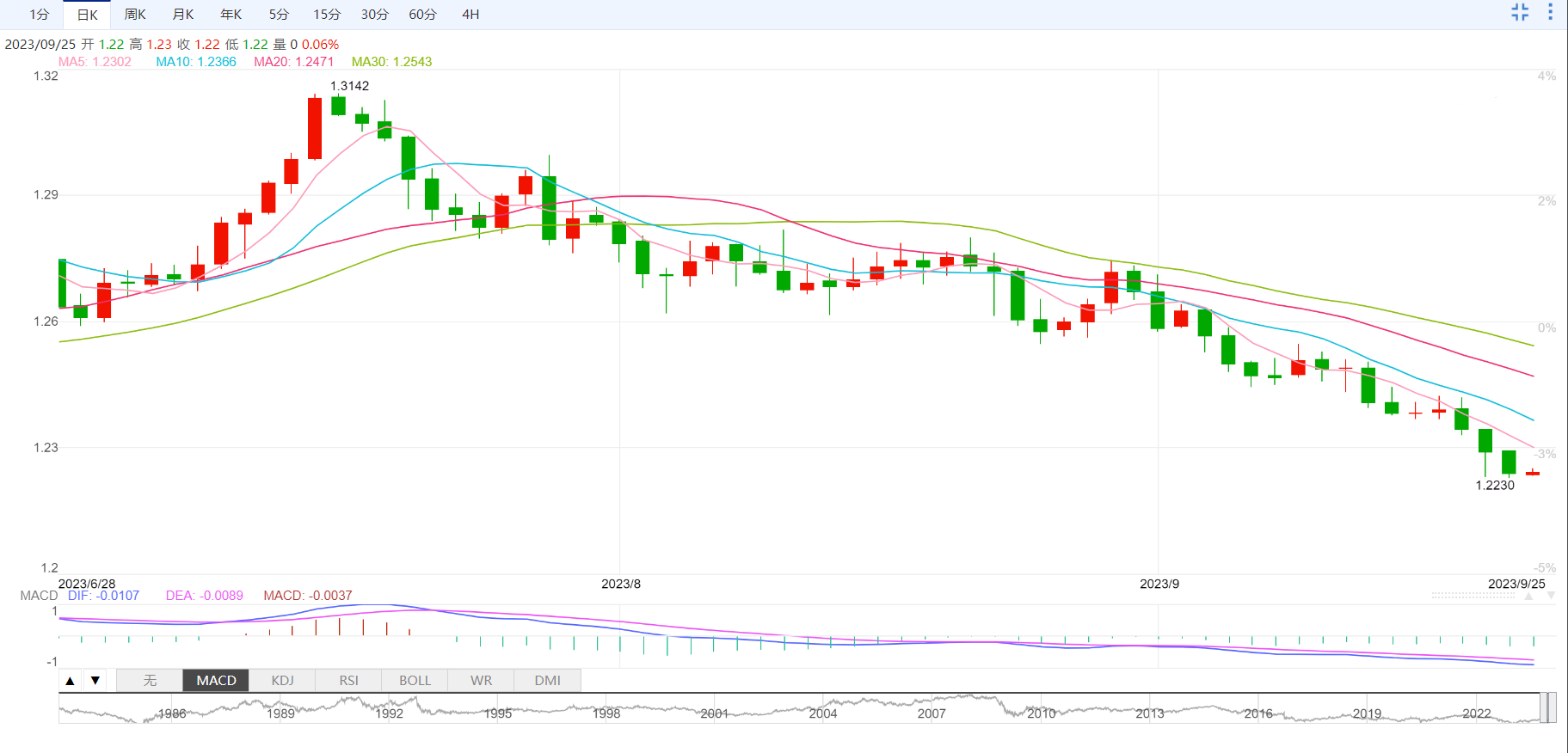Click the MA5: 1.2302 legend label
This screenshot has height=753, width=1568.
(95, 62)
